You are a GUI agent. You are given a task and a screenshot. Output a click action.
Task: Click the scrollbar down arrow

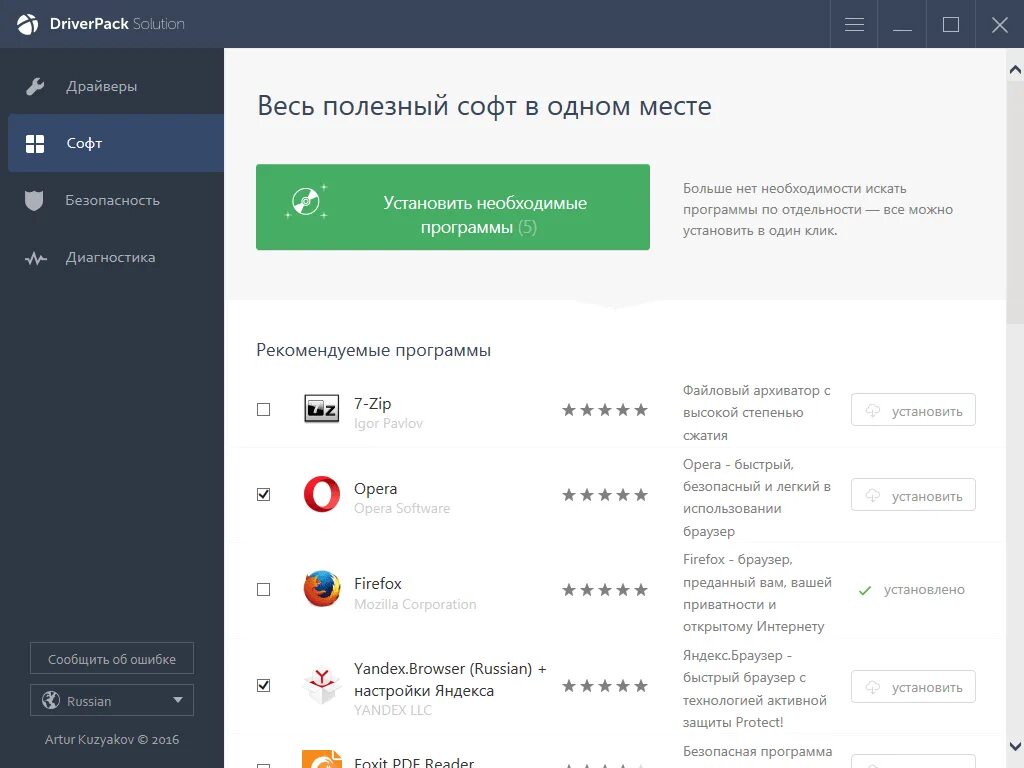click(x=1015, y=746)
